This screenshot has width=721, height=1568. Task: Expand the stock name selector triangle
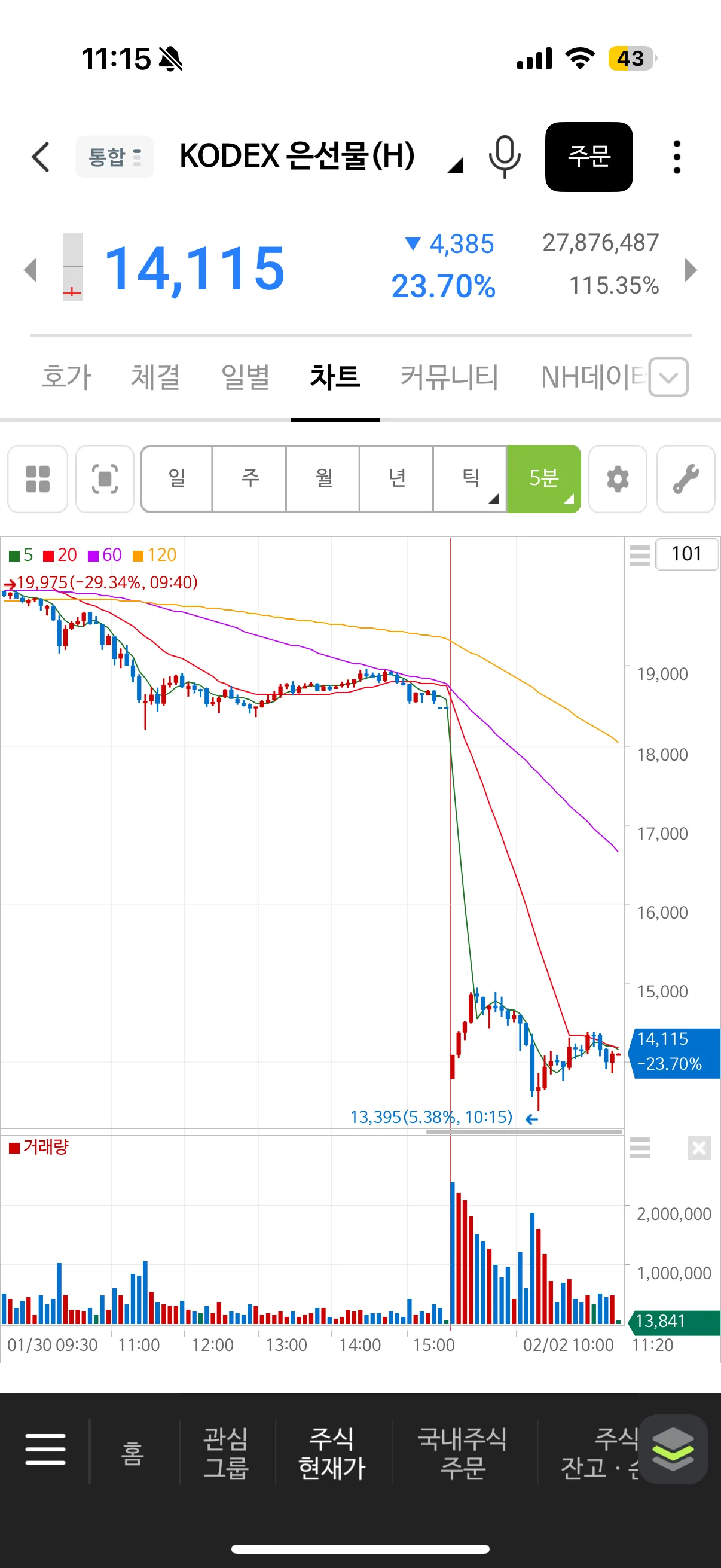tap(454, 166)
